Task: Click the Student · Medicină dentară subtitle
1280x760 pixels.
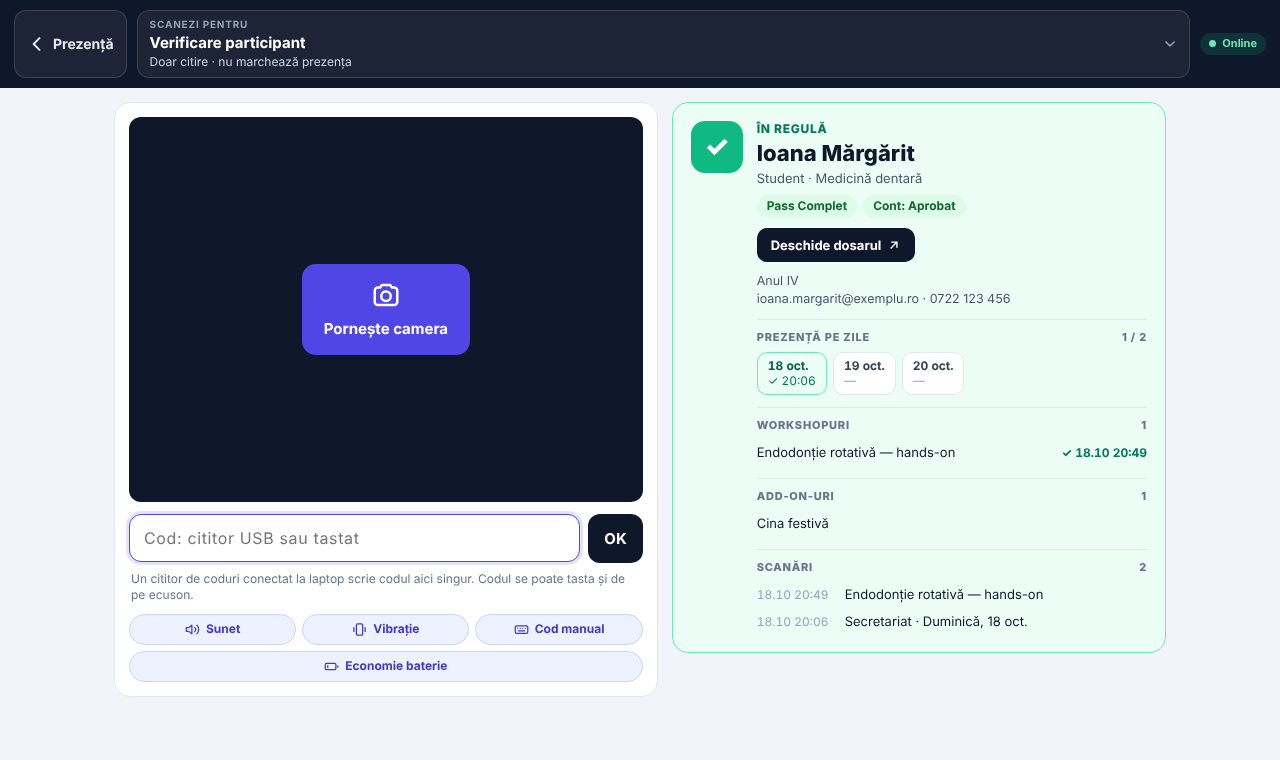Action: pos(839,178)
